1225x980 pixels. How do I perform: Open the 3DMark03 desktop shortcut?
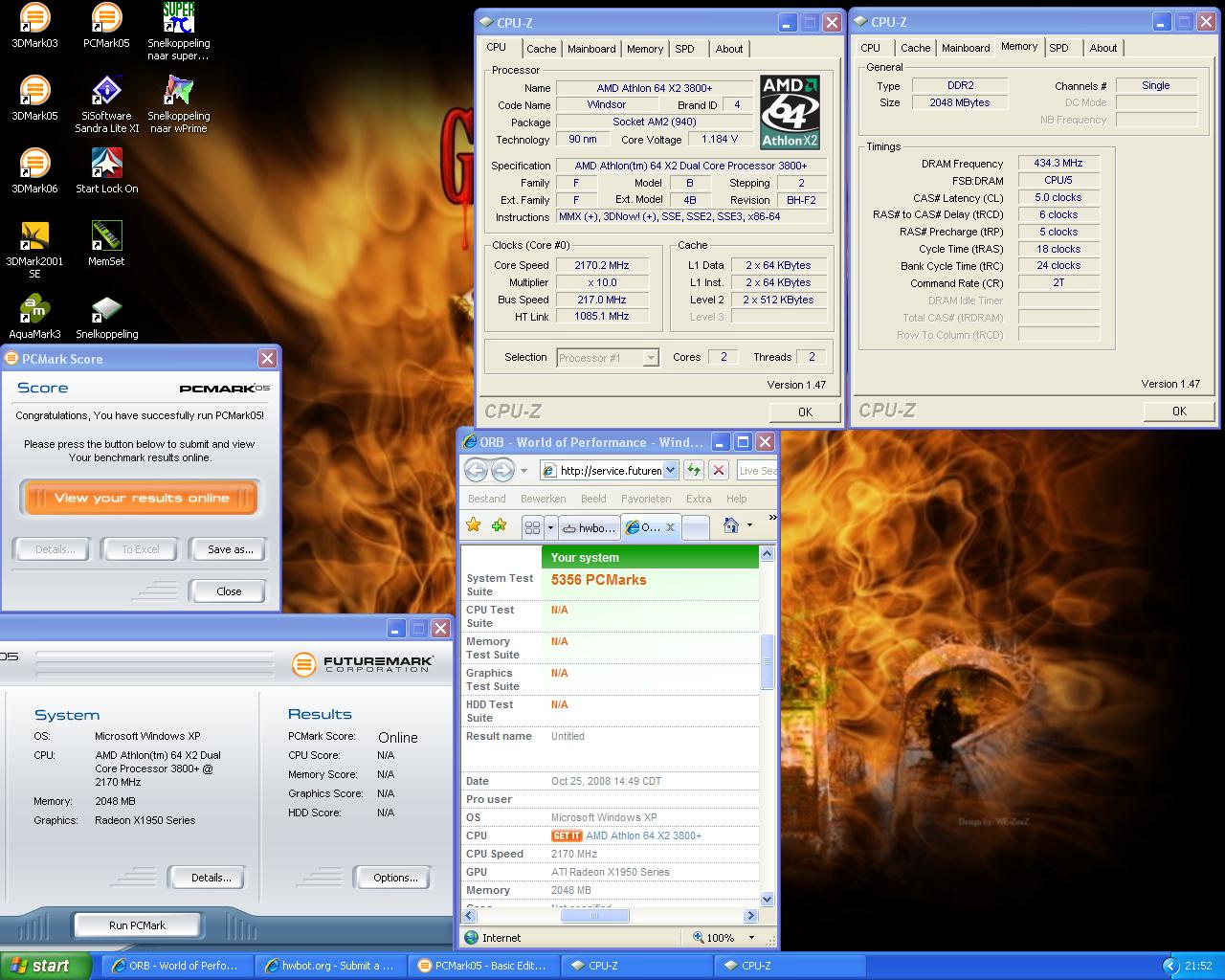[x=34, y=25]
